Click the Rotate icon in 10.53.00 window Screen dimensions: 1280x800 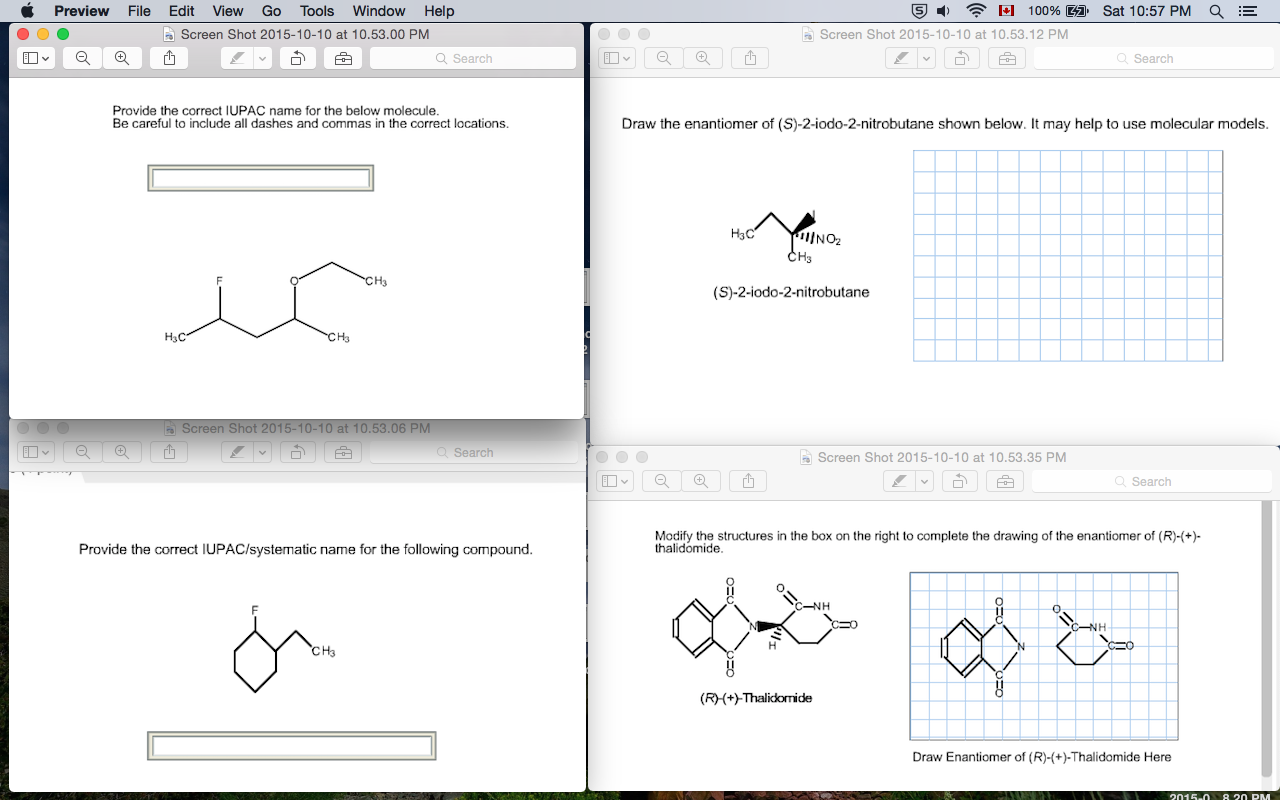[297, 58]
